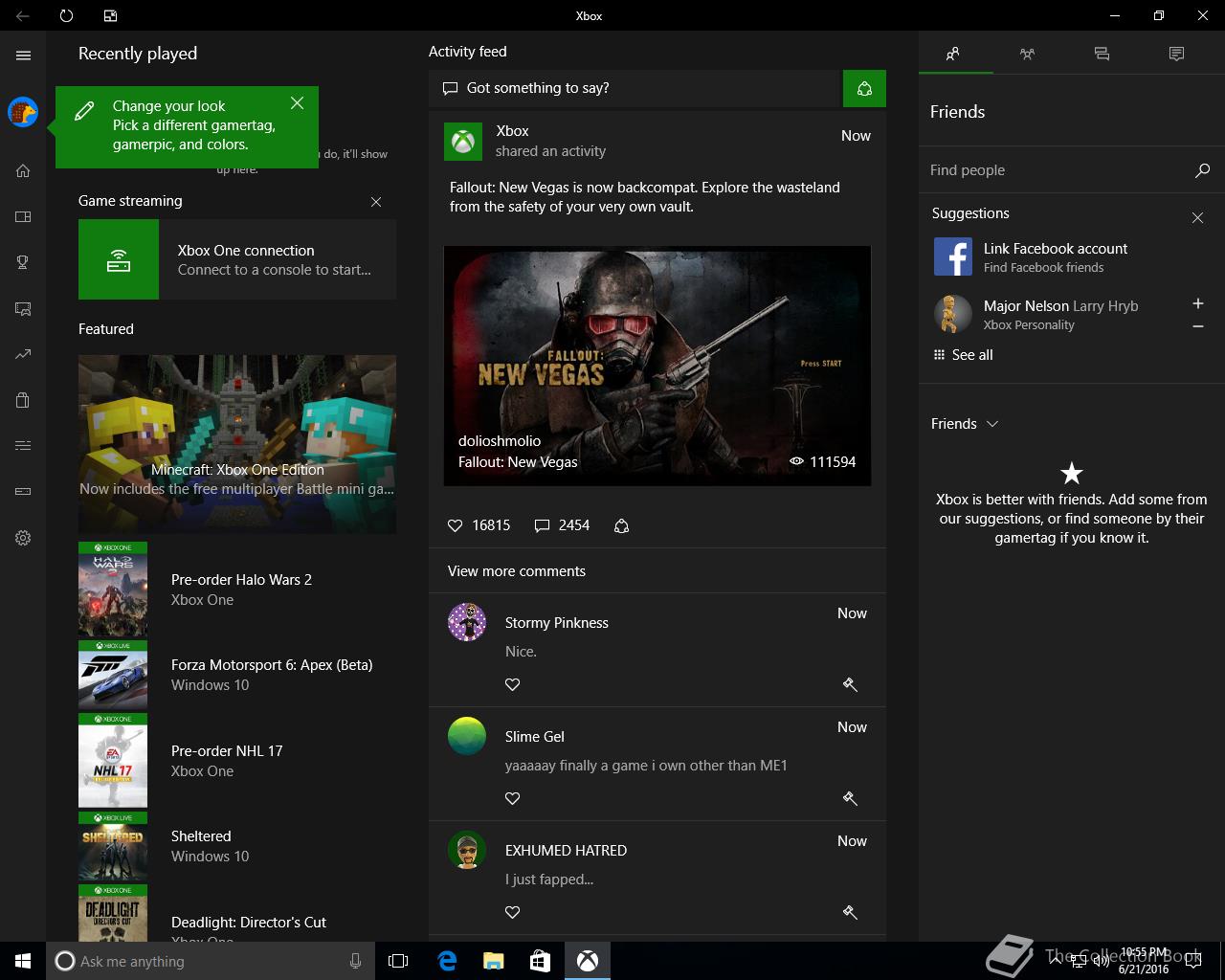1225x980 pixels.
Task: Click View more comments
Action: click(x=517, y=571)
